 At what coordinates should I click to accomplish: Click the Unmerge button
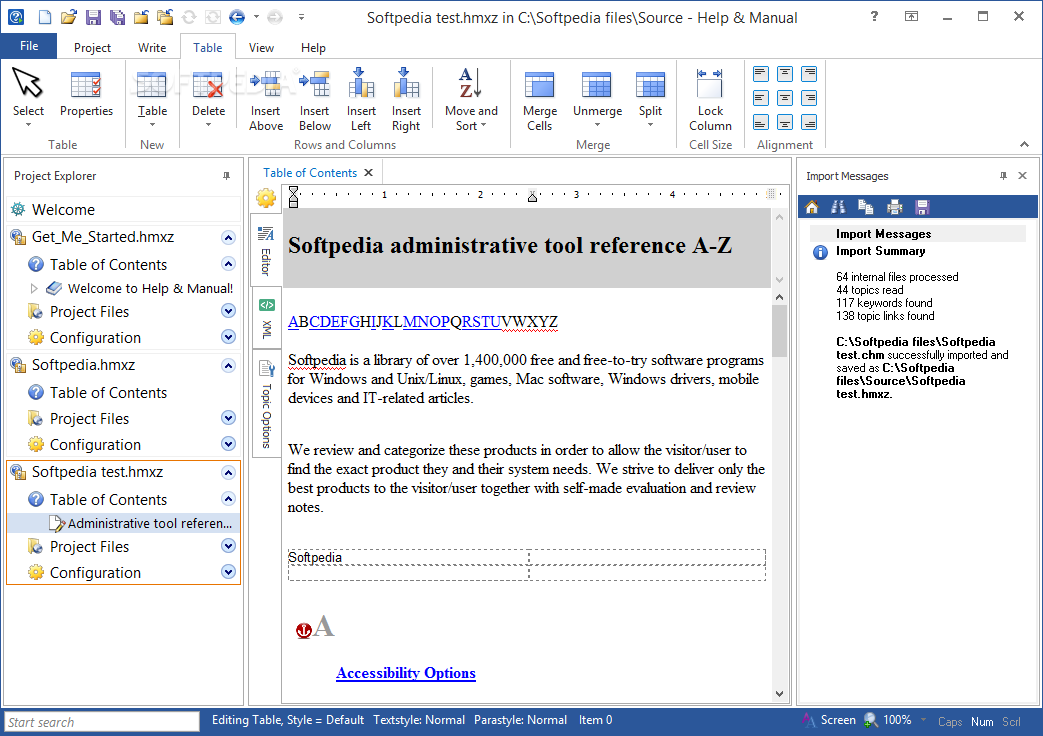(597, 98)
